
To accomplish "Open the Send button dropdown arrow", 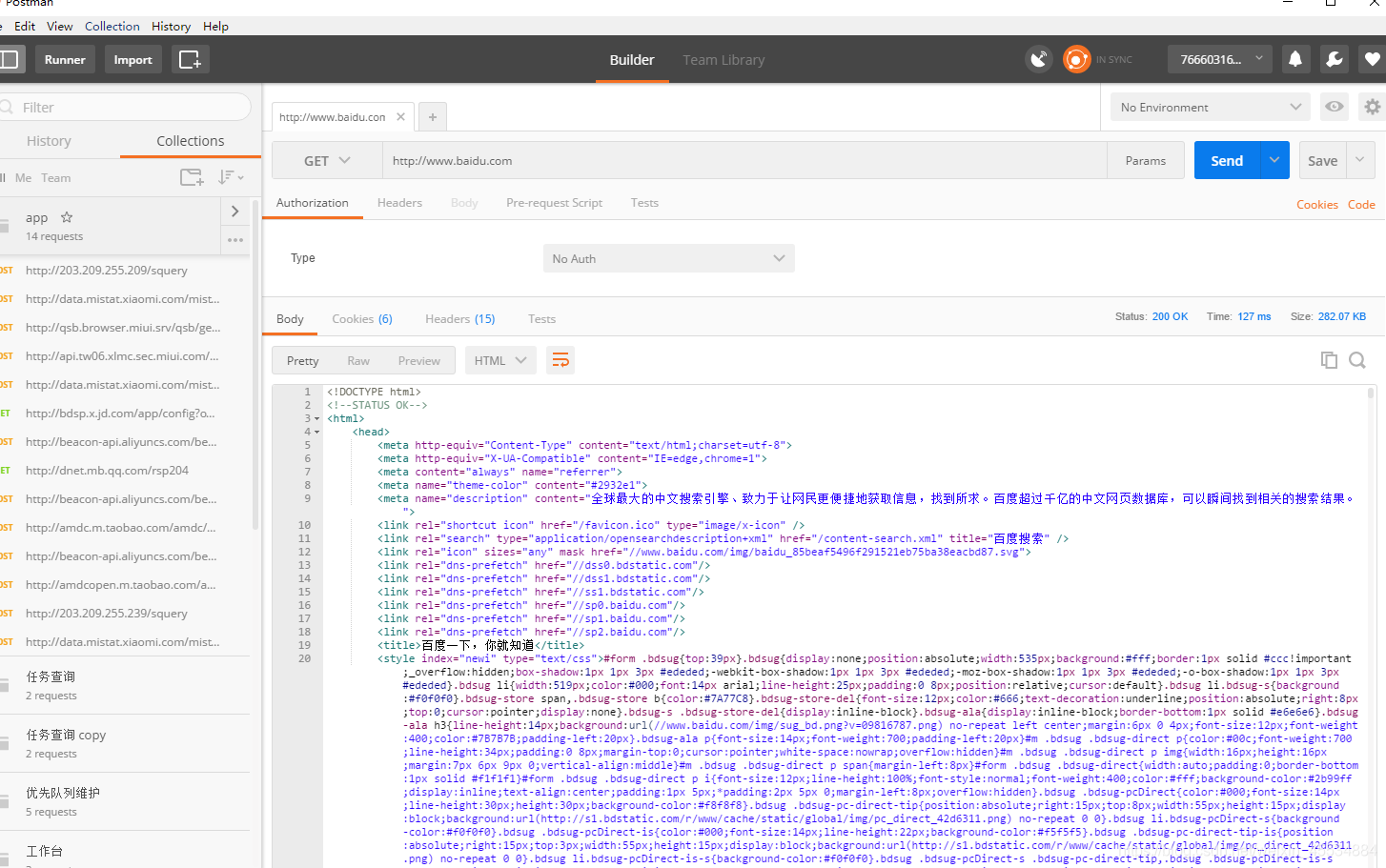I will pyautogui.click(x=1274, y=160).
